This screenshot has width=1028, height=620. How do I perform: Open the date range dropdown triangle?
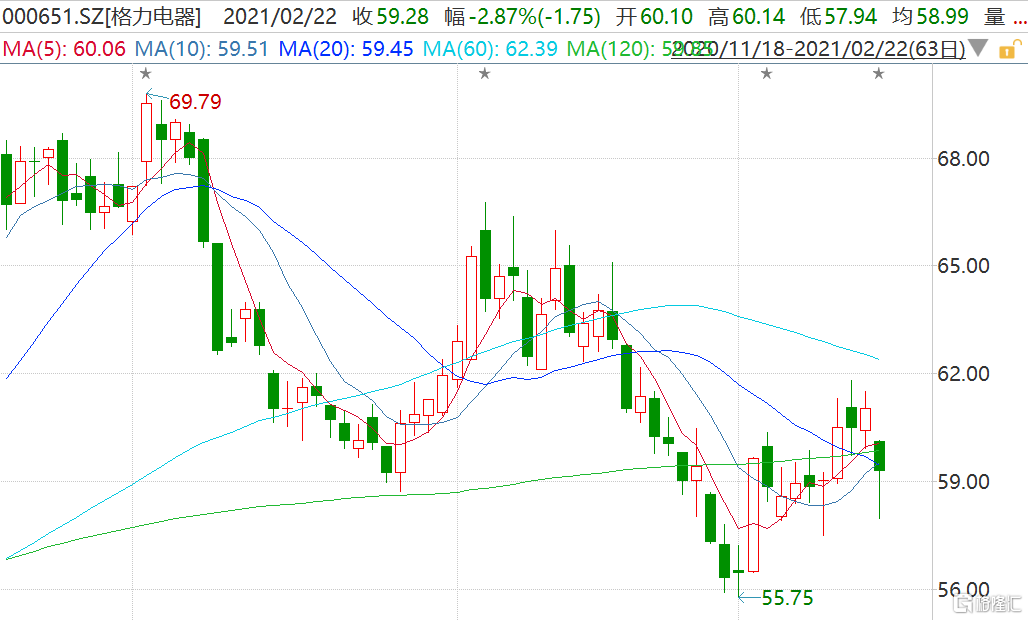978,48
